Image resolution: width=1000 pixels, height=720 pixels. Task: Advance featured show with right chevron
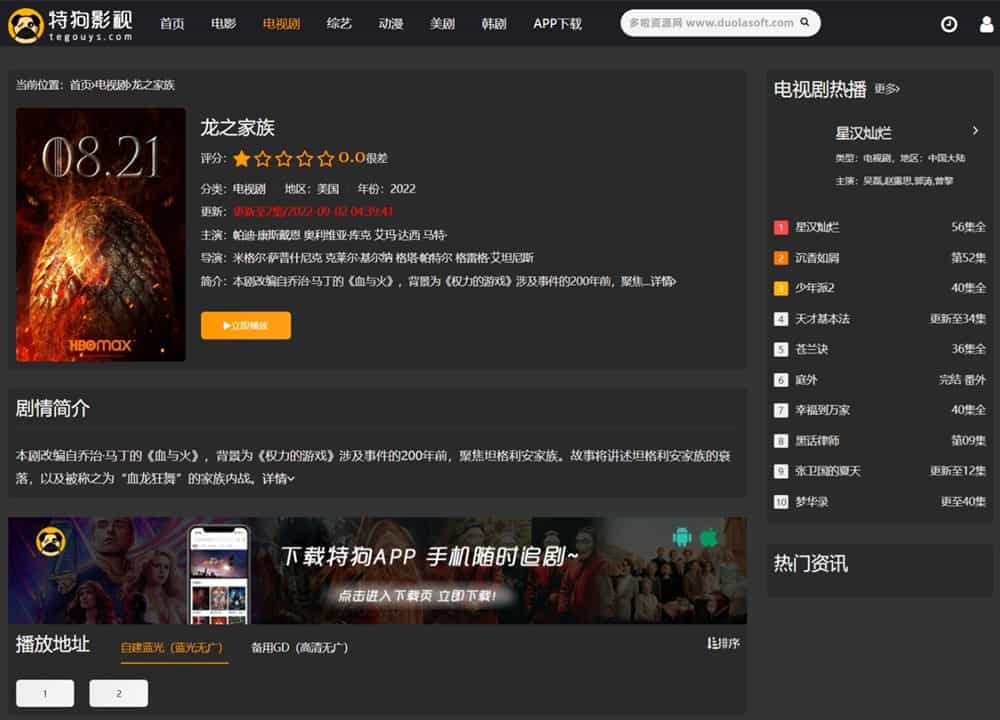coord(975,131)
